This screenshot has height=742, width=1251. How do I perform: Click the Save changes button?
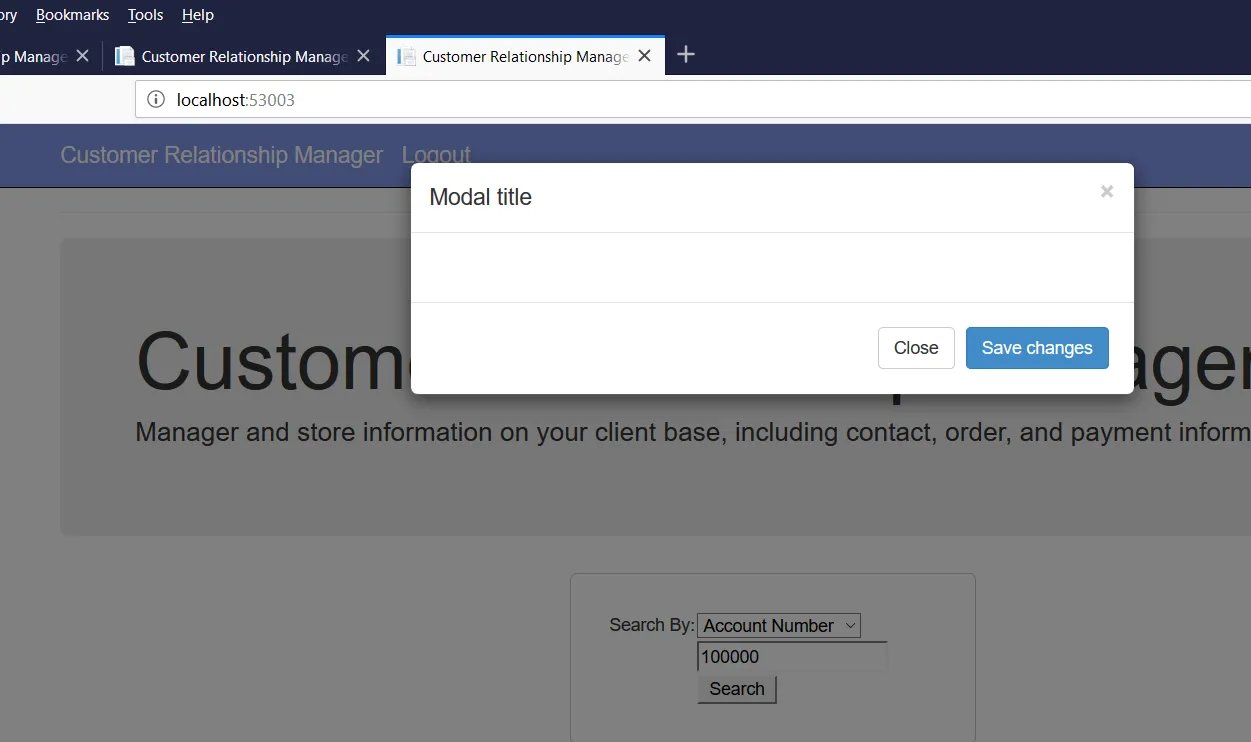point(1037,348)
